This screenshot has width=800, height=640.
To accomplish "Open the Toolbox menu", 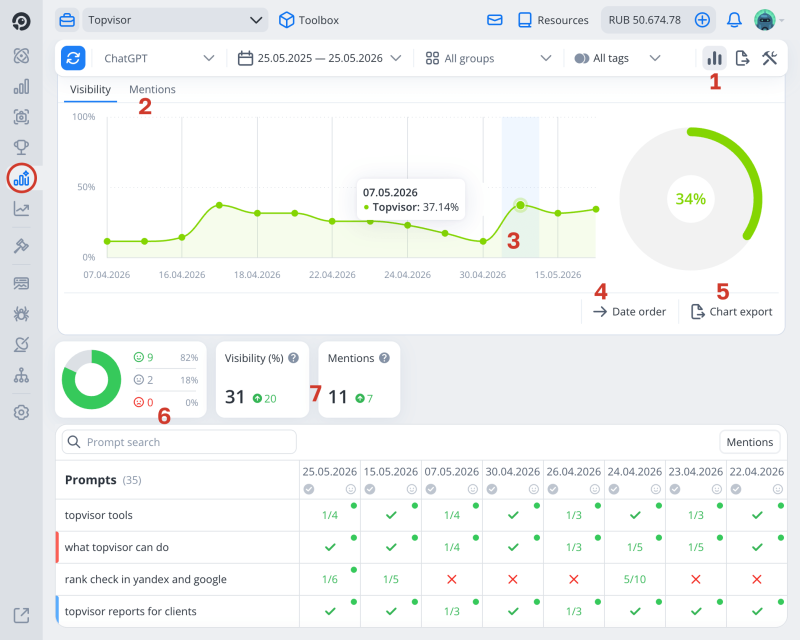I will click(309, 20).
